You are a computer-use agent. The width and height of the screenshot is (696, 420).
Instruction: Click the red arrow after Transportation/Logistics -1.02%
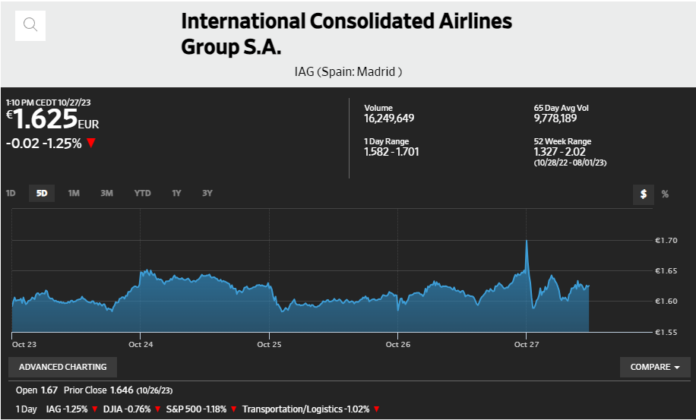click(x=376, y=408)
